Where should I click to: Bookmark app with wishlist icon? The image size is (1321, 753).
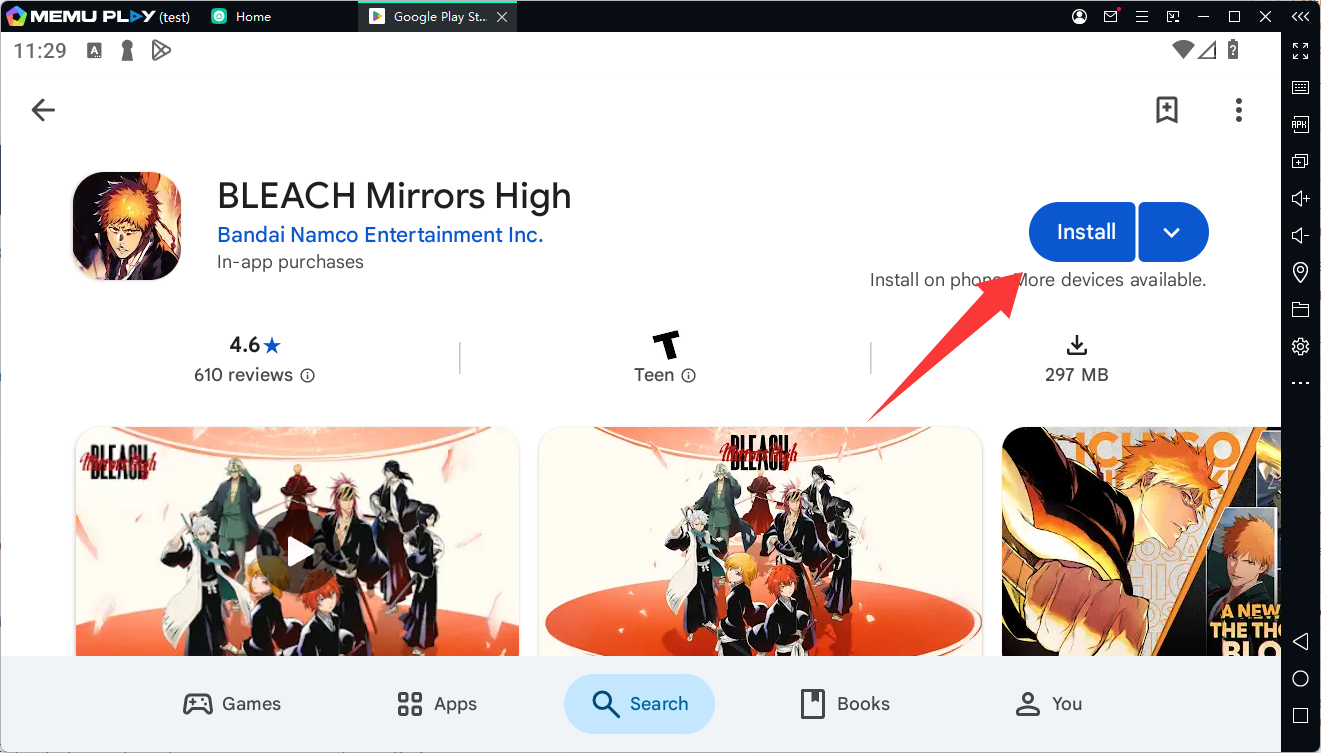[1166, 110]
